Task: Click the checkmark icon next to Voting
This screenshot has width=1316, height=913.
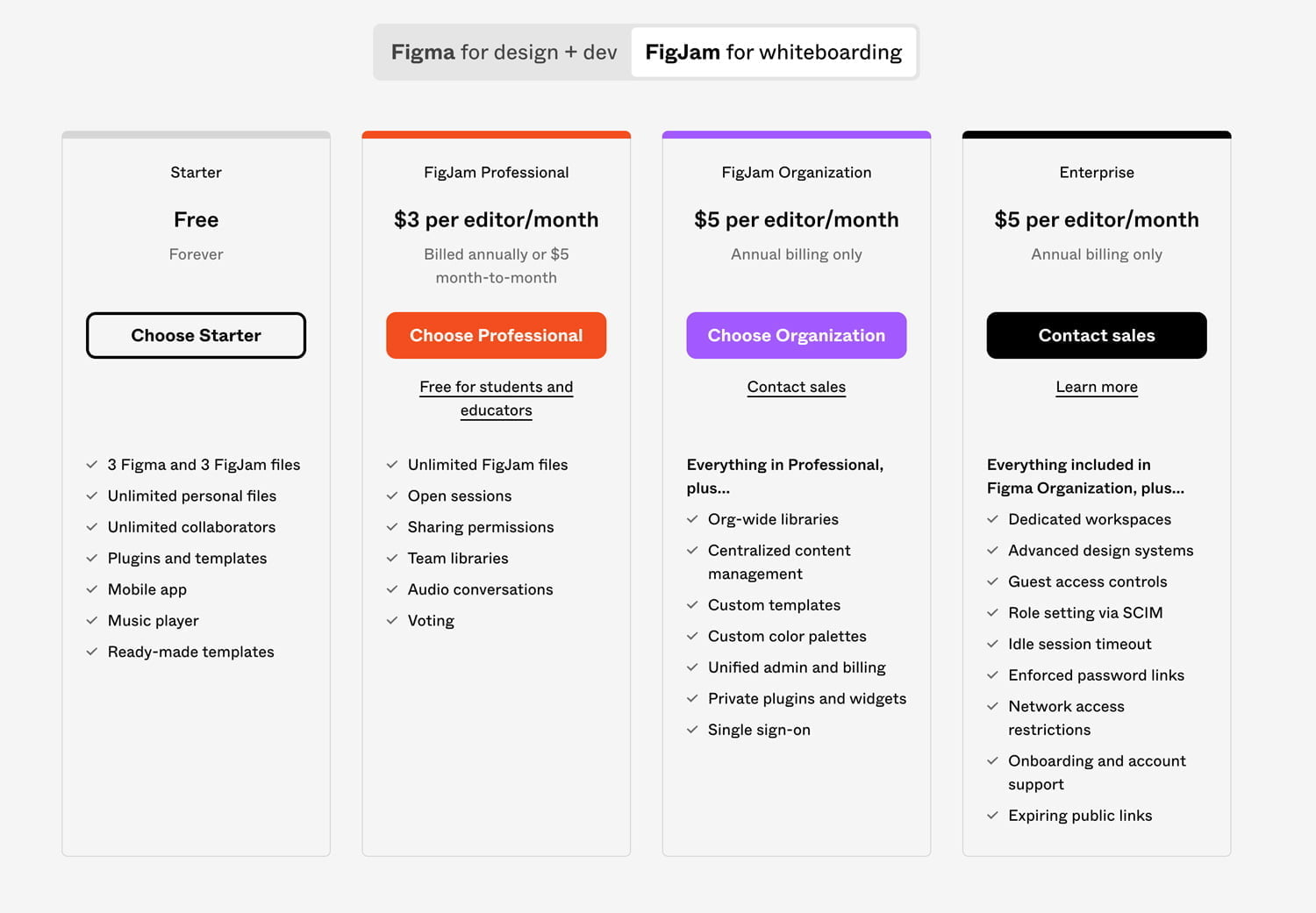Action: pos(392,621)
